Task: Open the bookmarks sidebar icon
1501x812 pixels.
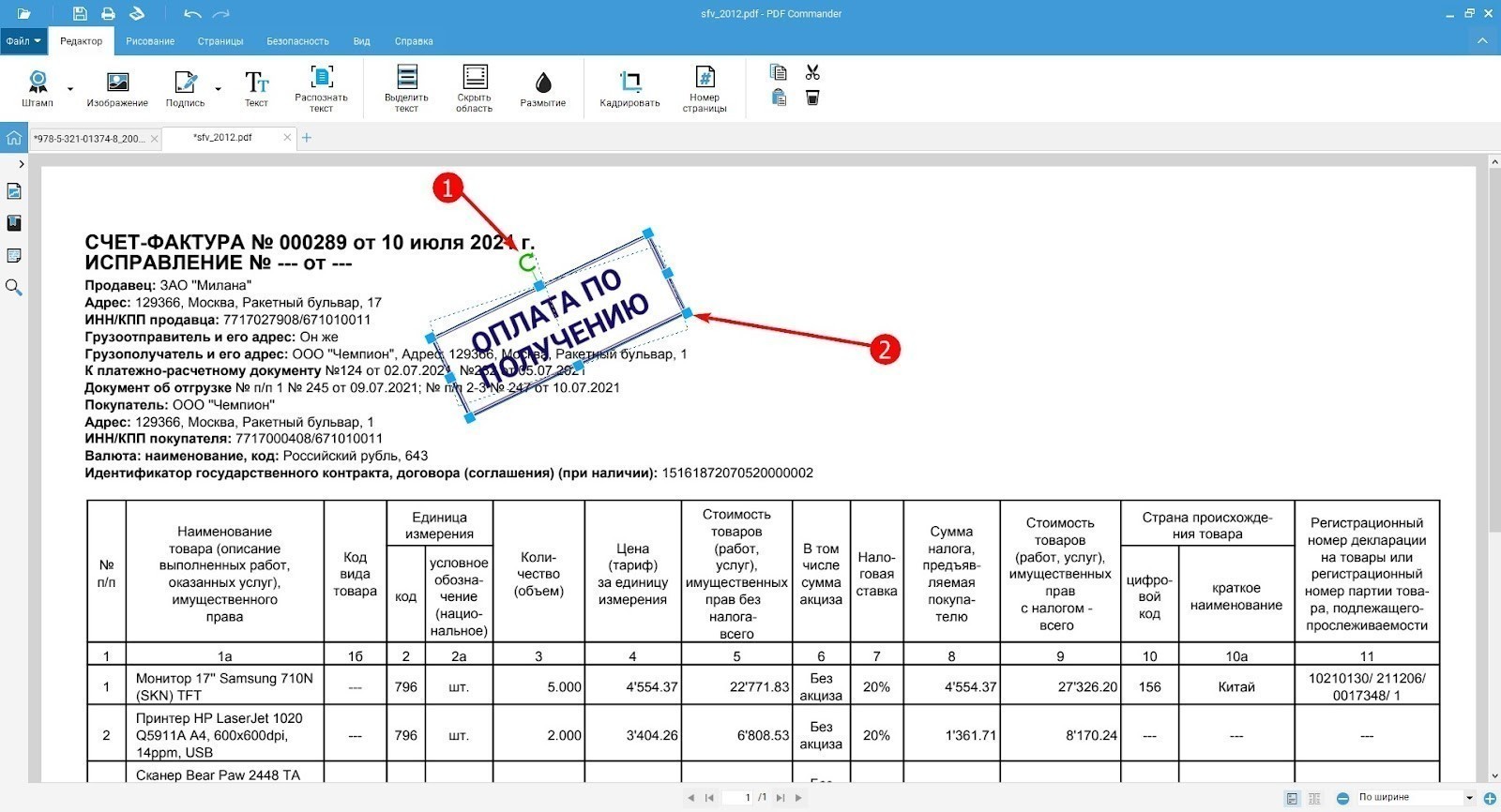Action: (14, 223)
